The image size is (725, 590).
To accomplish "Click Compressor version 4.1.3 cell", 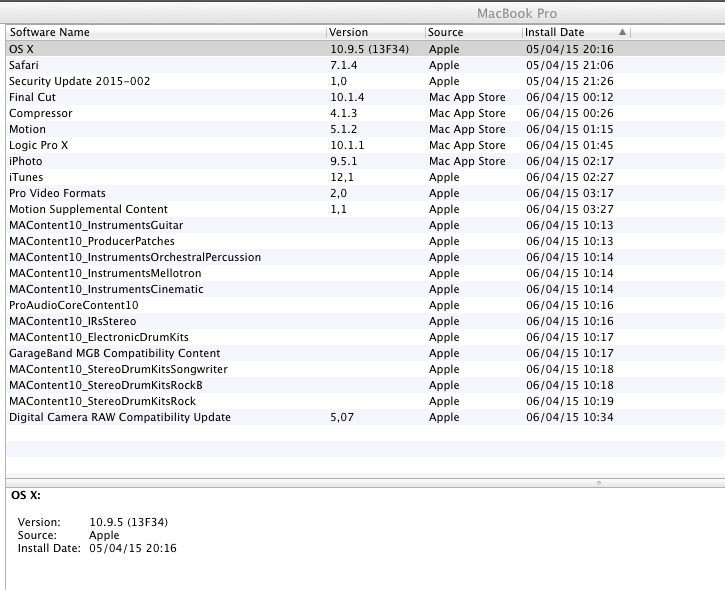I will [x=344, y=113].
